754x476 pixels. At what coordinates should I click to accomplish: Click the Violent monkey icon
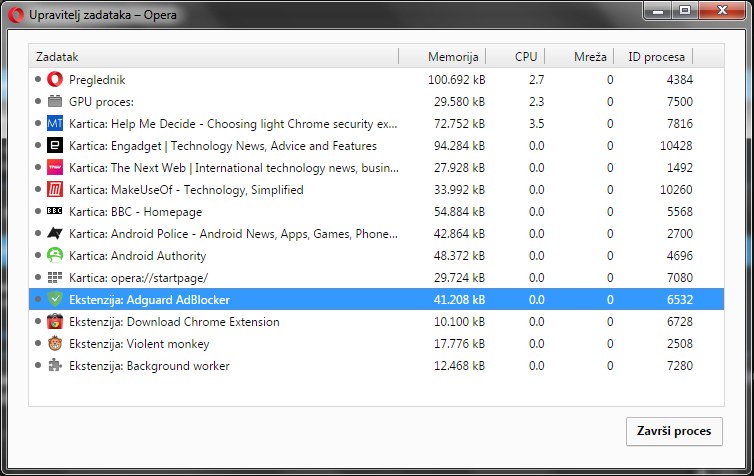tap(55, 343)
